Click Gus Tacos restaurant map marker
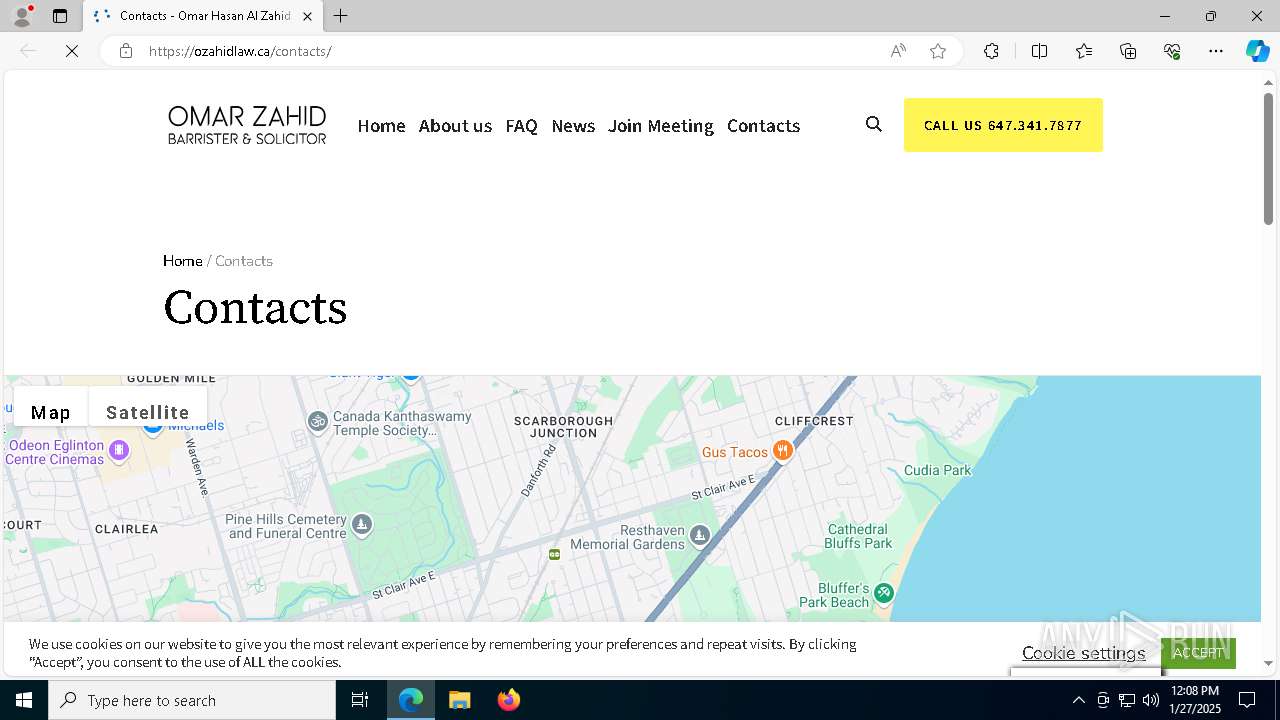The height and width of the screenshot is (720, 1280). click(x=783, y=451)
